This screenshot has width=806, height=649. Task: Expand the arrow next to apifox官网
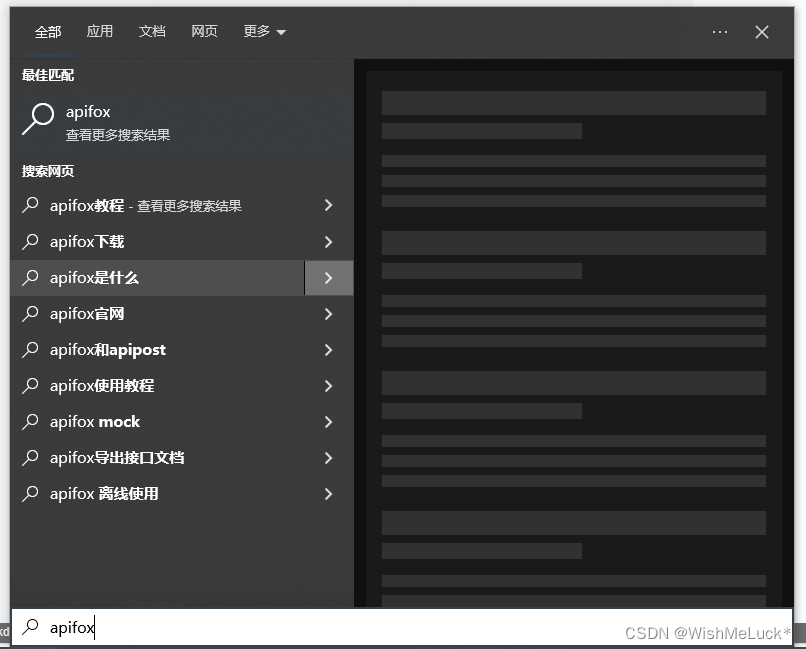pyautogui.click(x=329, y=313)
